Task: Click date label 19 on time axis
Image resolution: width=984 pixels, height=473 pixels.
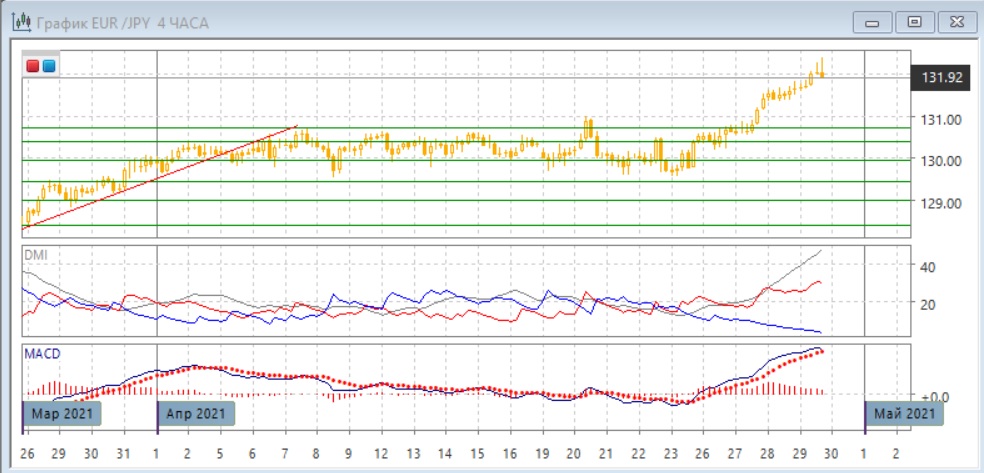Action: [542, 453]
